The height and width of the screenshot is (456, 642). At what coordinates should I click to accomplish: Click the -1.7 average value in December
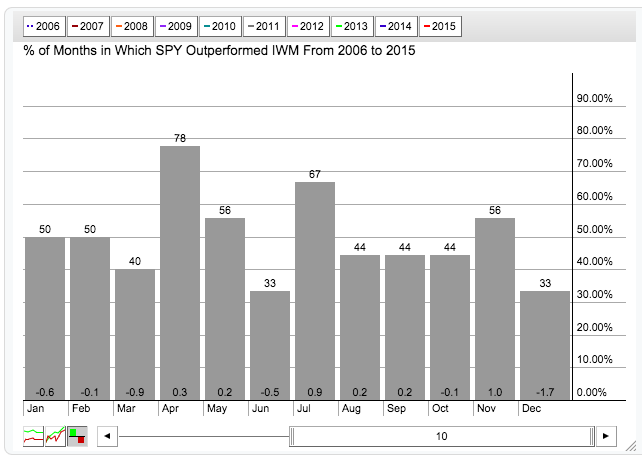(x=545, y=393)
